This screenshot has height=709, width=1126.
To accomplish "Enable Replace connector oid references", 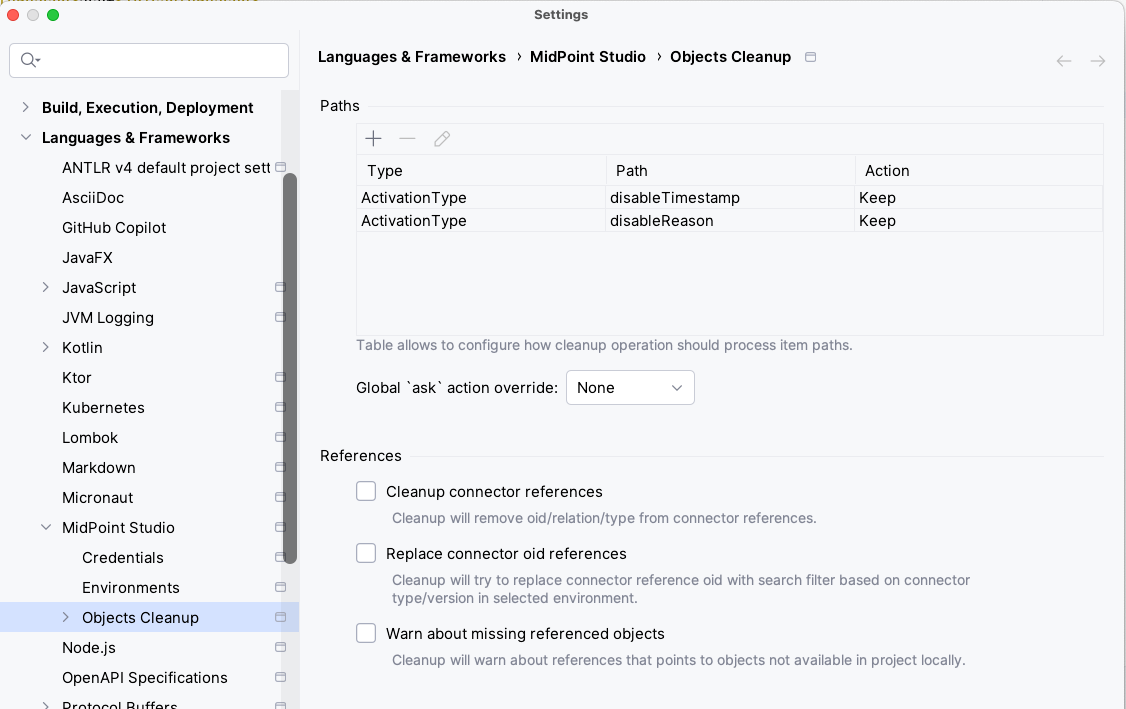I will pos(366,553).
